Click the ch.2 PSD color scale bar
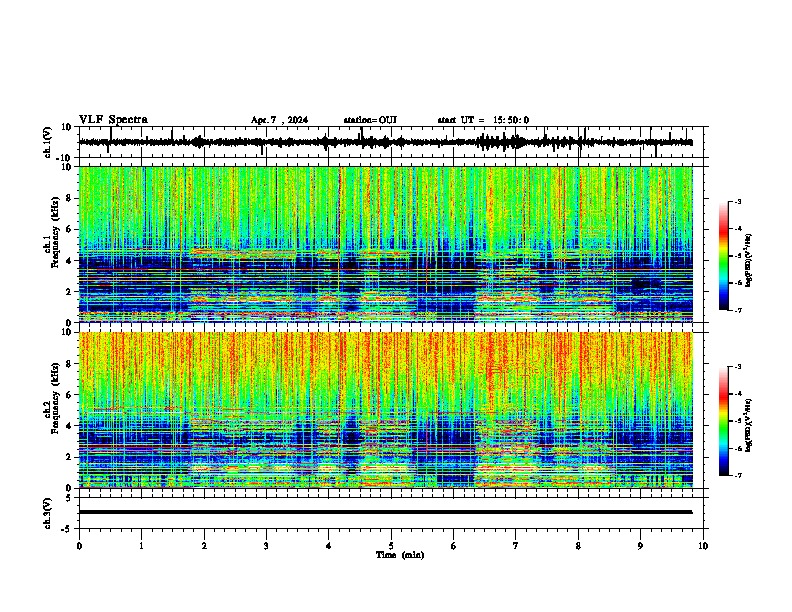 pos(724,421)
